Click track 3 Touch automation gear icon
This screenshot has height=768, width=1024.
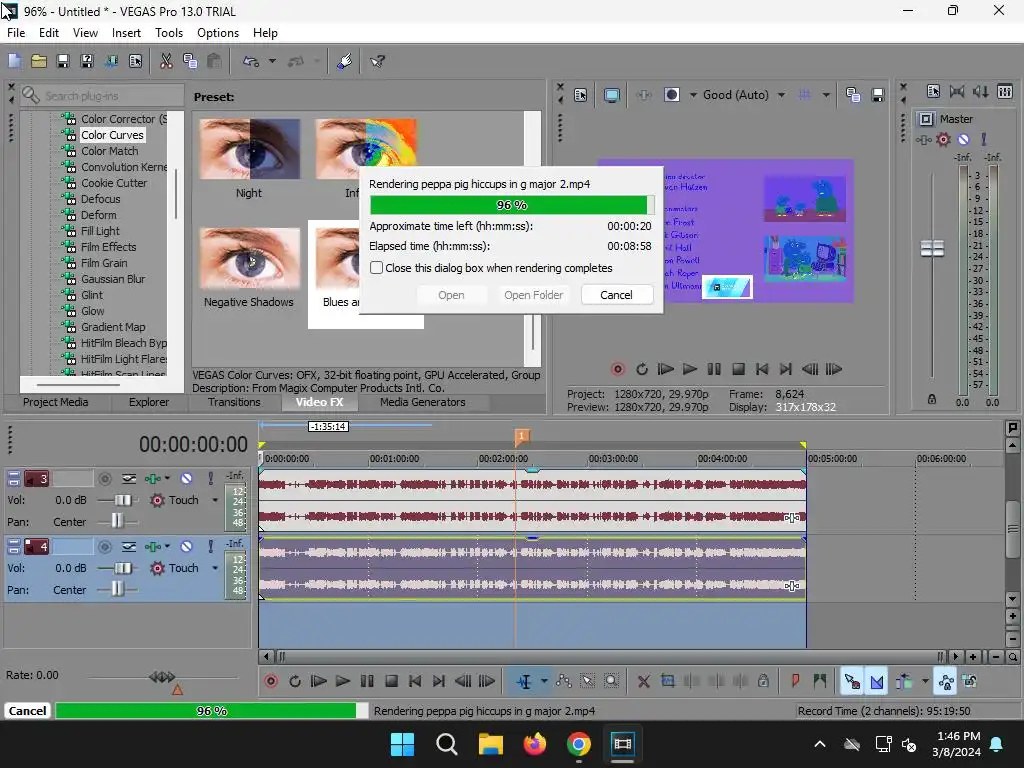pyautogui.click(x=157, y=500)
